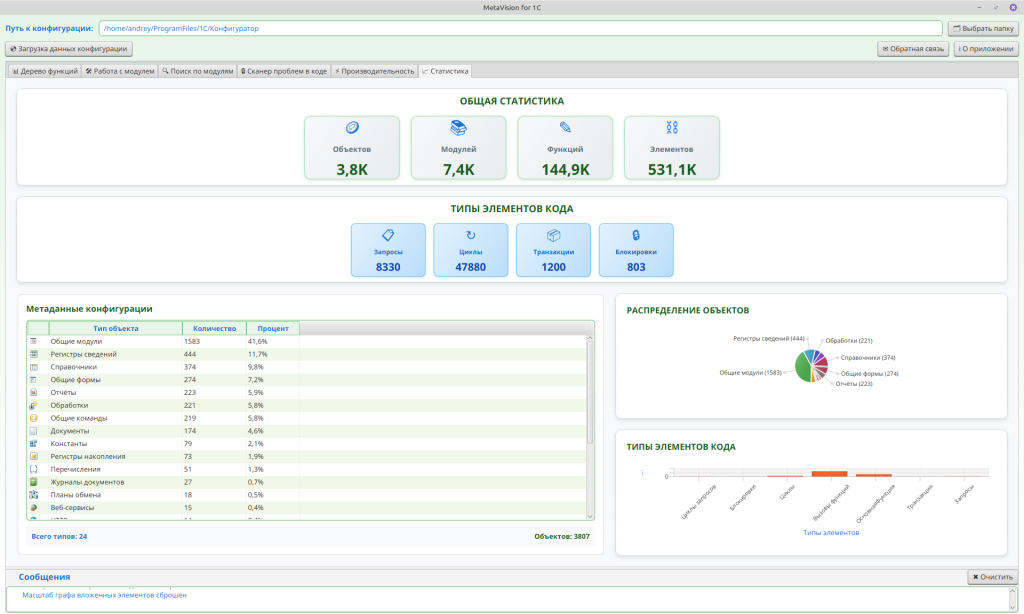Click messages panel scroll-down arrow

(x=1013, y=606)
